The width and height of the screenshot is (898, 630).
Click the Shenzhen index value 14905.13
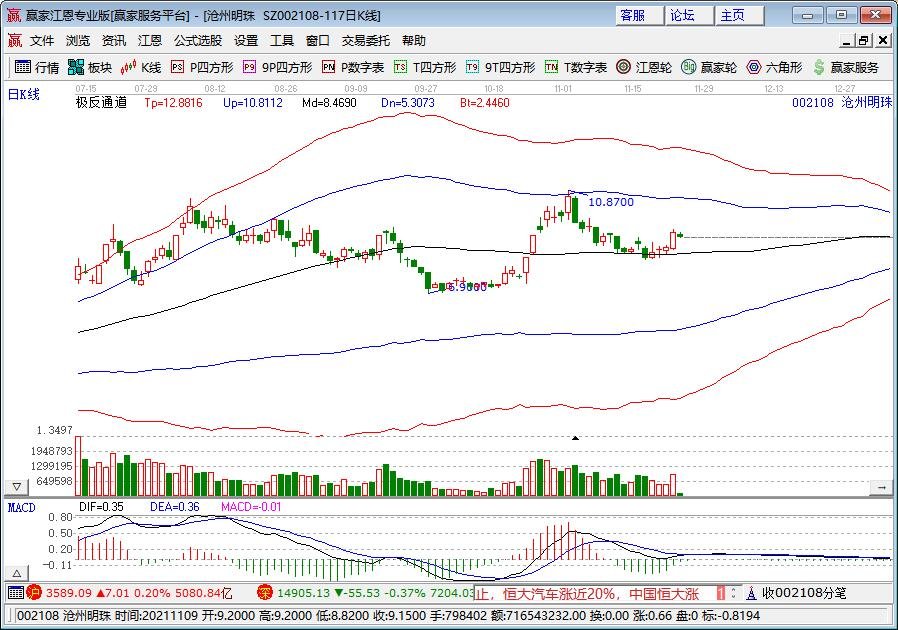[x=304, y=593]
